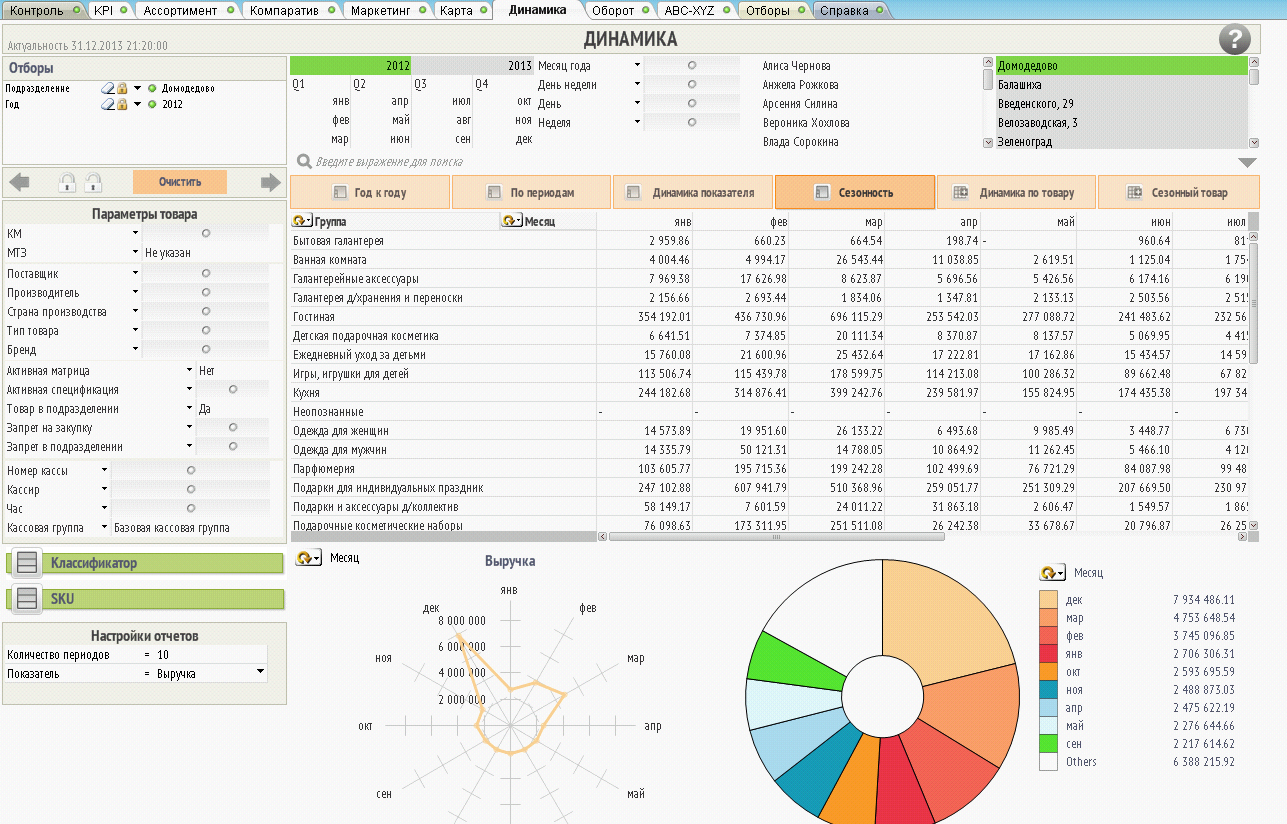Open the help question mark icon
1287x824 pixels.
1235,40
